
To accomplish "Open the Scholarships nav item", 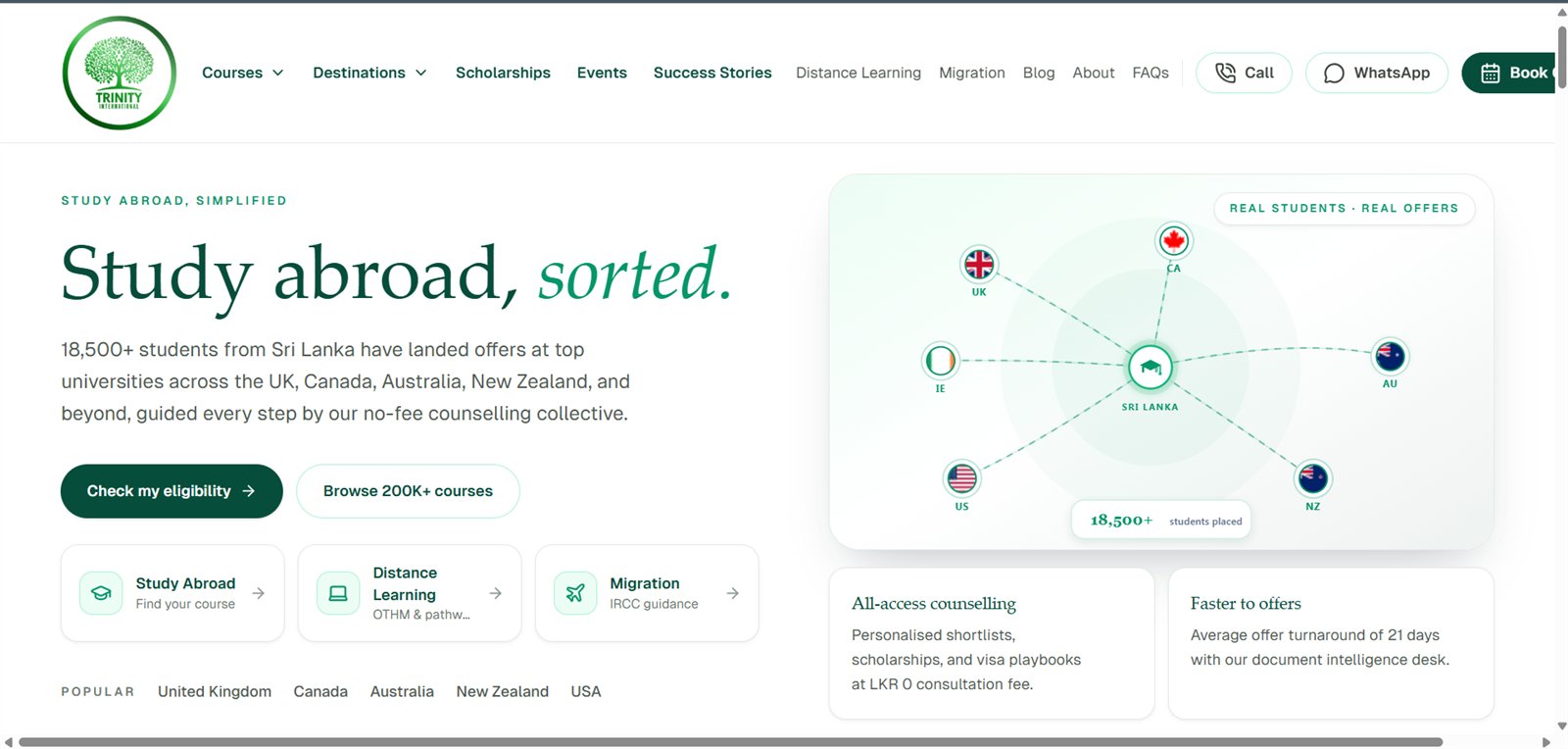I will tap(503, 73).
